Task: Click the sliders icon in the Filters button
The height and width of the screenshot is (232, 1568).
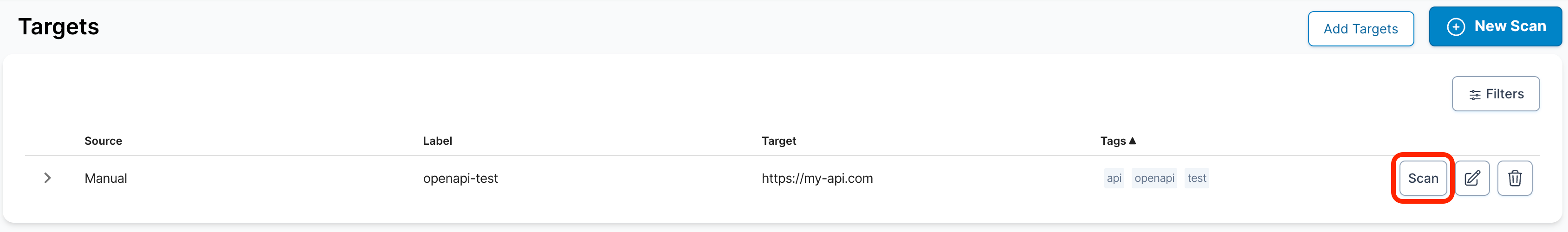Action: (x=1474, y=94)
